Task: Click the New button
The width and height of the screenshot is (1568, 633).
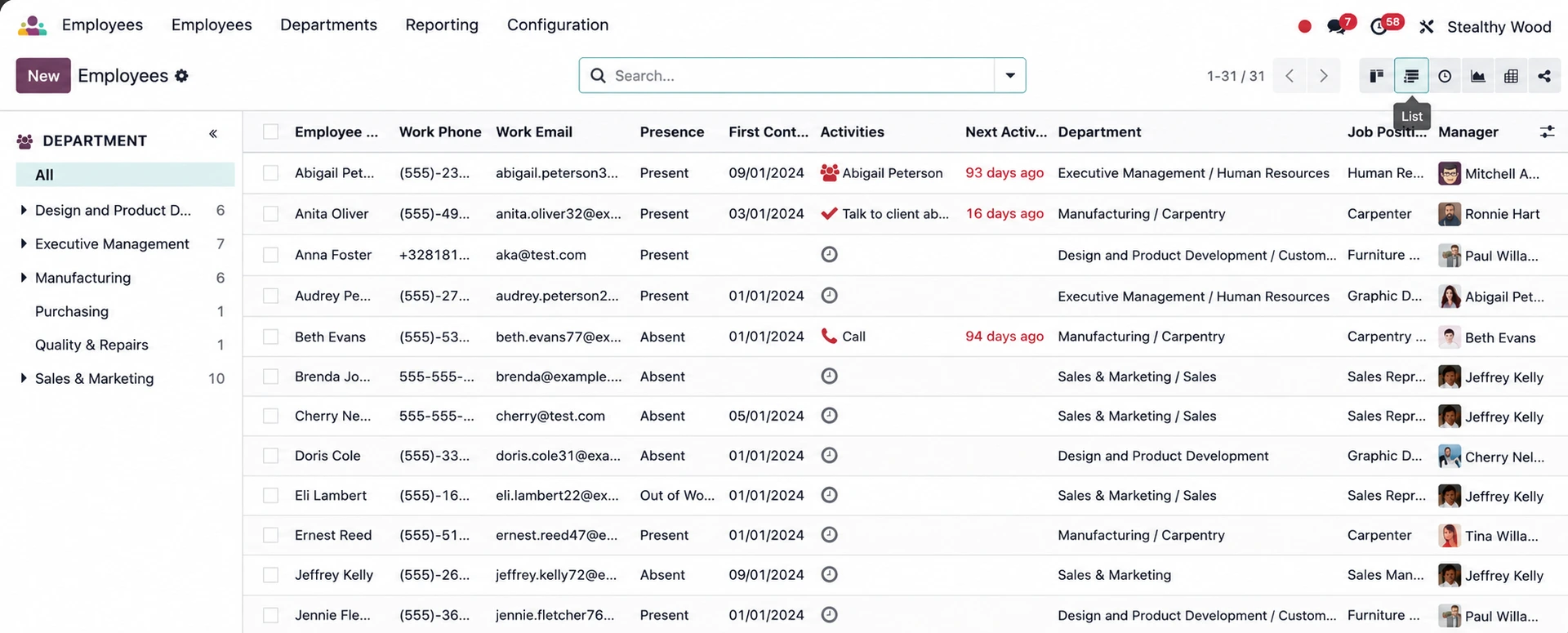Action: pyautogui.click(x=43, y=75)
